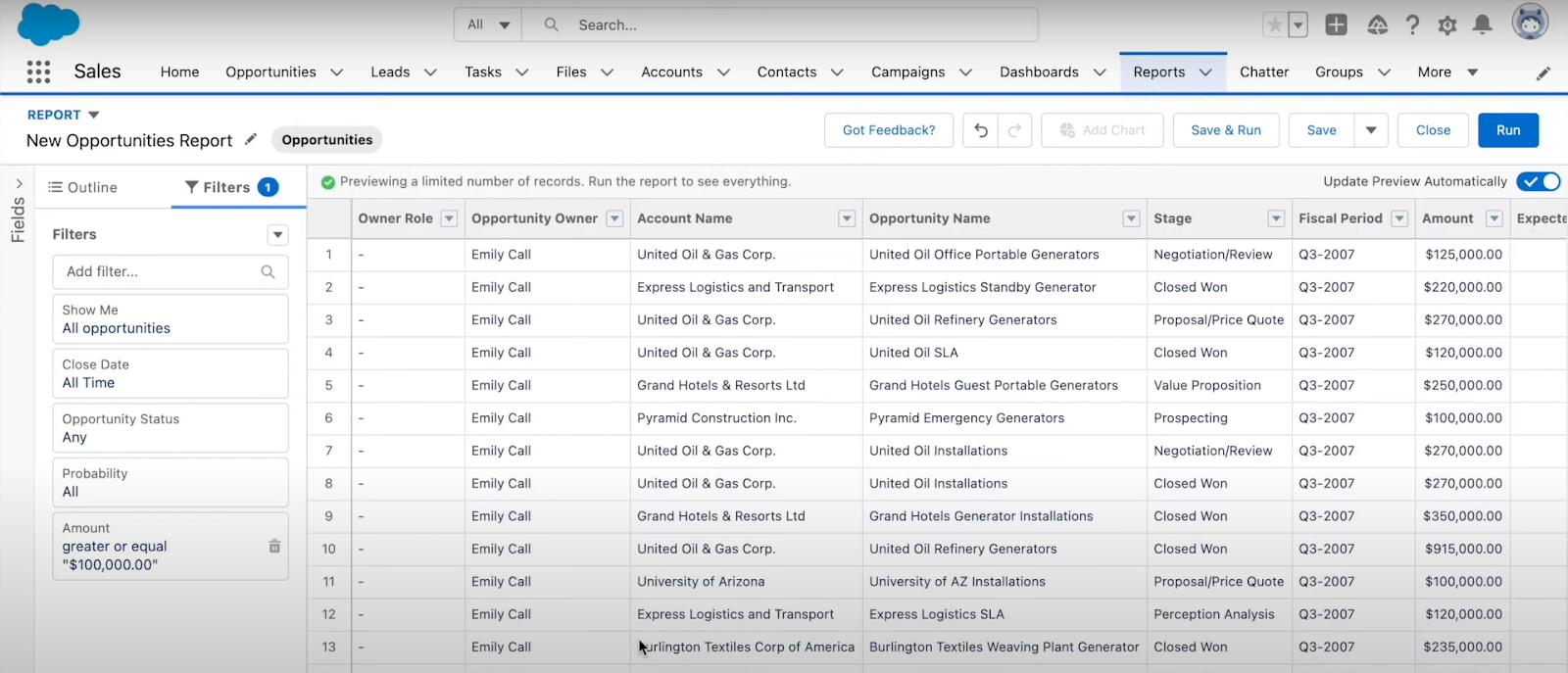Click the favorites star icon
1568x673 pixels.
(1274, 25)
